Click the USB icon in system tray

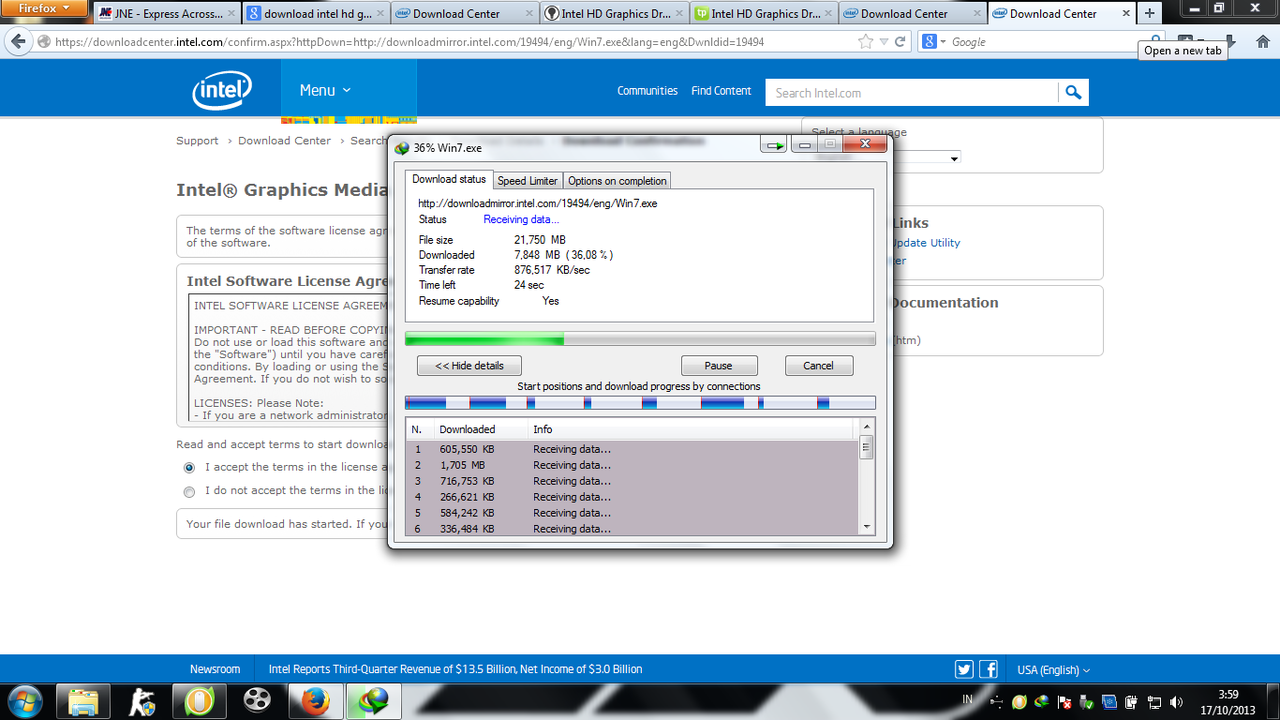tap(996, 702)
